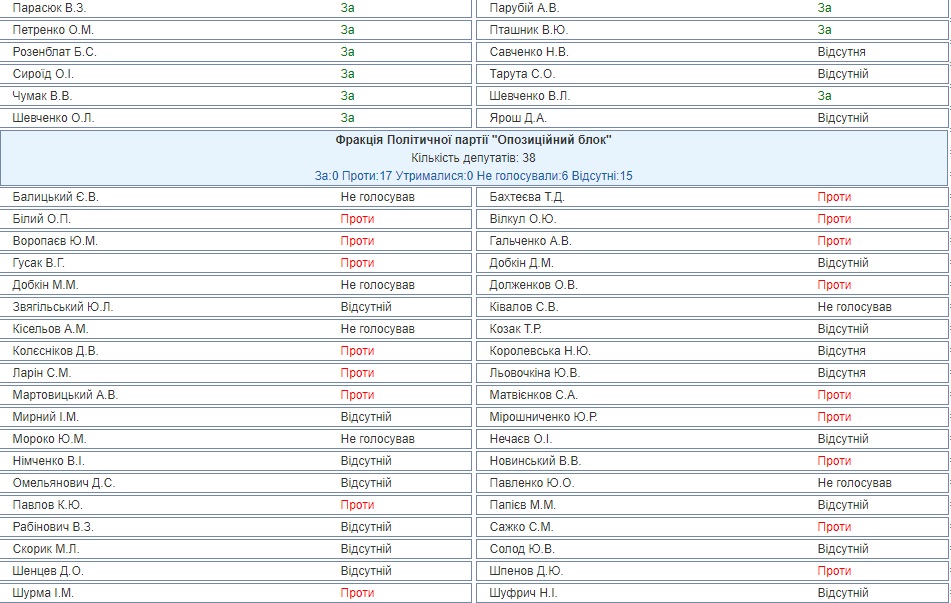The width and height of the screenshot is (951, 603).
Task: Select the Балицький Є.В. row name
Action: [56, 197]
